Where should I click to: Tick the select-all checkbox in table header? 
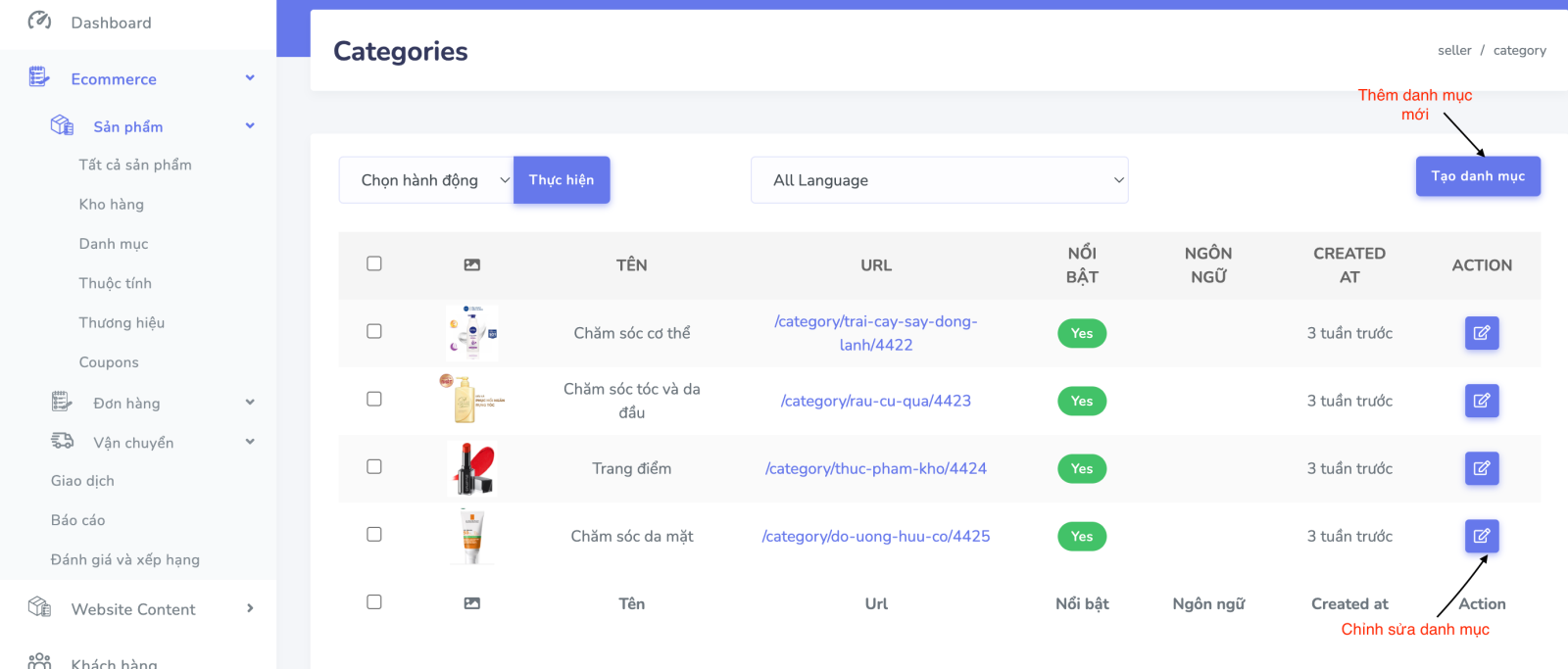[x=374, y=263]
